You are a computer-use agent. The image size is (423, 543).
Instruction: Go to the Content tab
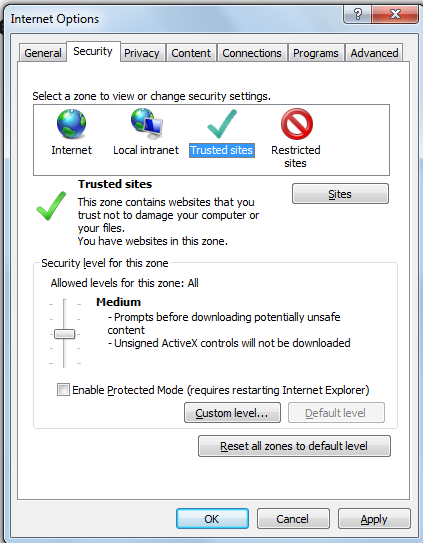pos(191,53)
